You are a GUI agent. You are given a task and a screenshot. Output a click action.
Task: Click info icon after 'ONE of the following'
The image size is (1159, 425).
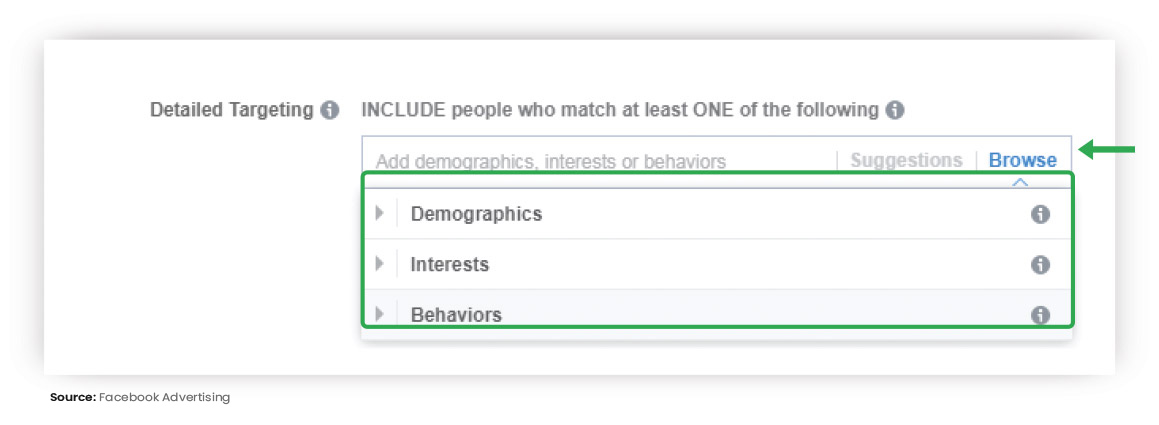pyautogui.click(x=894, y=111)
